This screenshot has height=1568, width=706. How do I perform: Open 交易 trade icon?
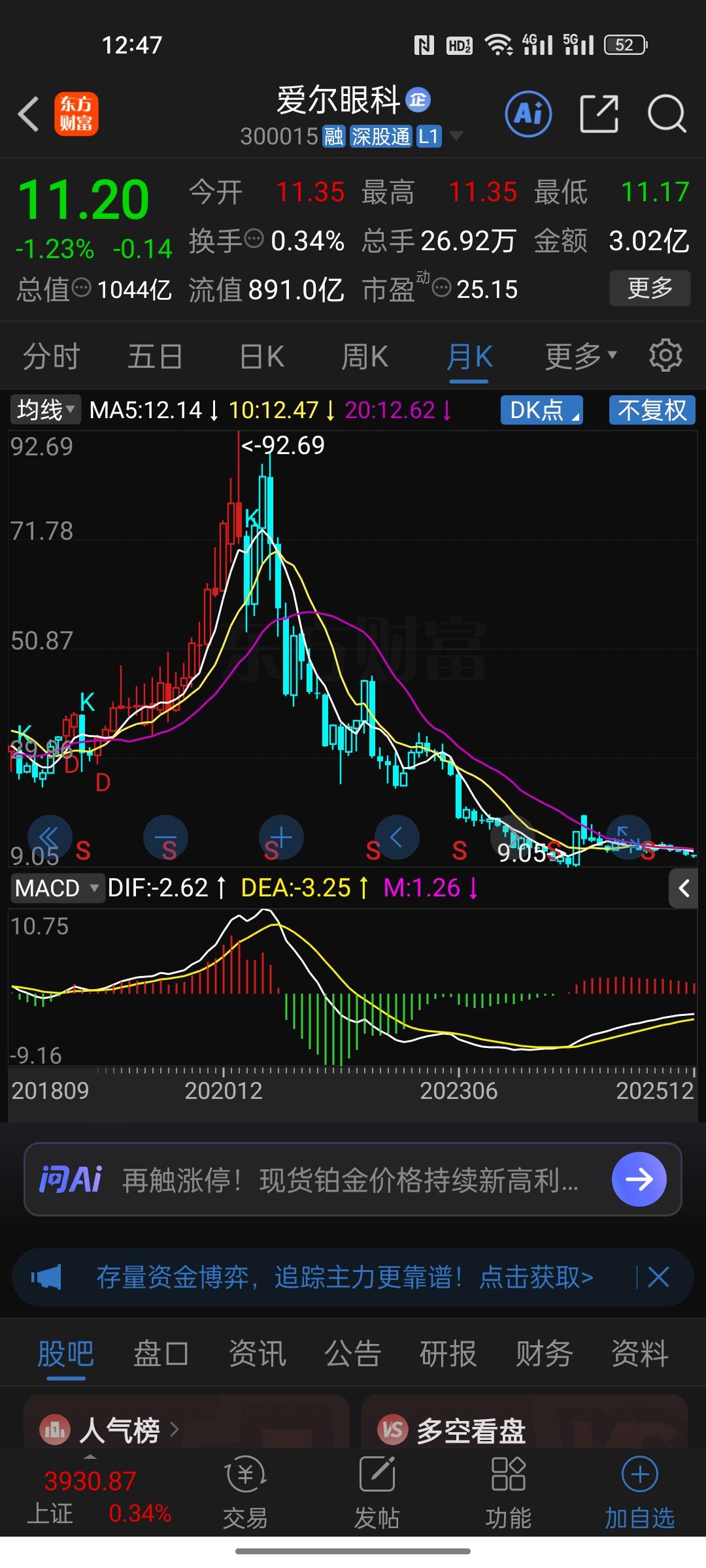pos(245,1494)
